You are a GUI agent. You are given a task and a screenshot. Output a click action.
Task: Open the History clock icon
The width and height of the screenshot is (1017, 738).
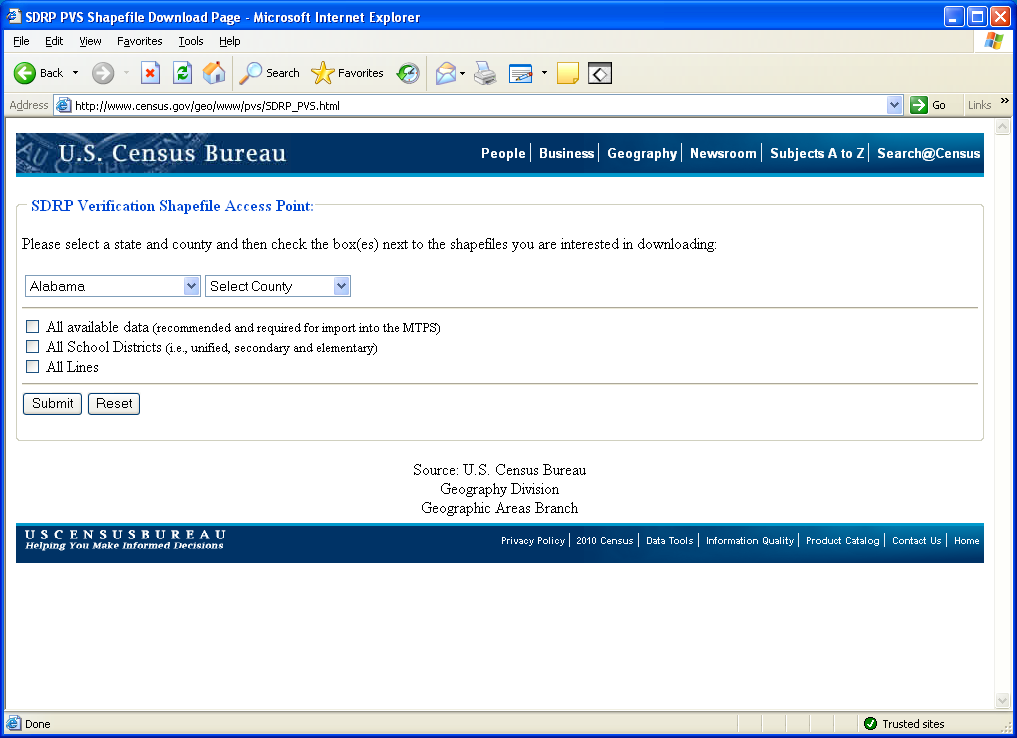click(x=408, y=73)
